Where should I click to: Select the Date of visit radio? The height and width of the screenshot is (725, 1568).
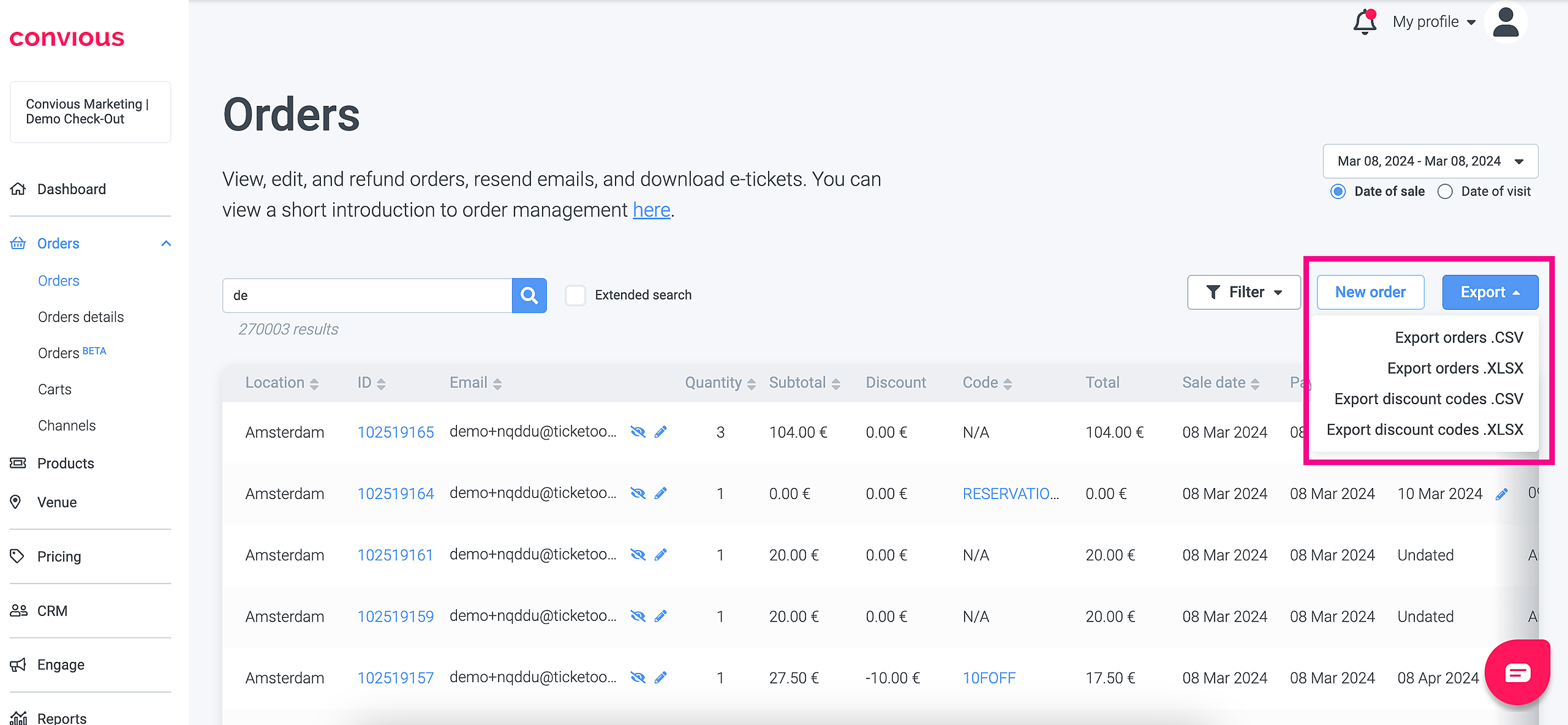(x=1445, y=192)
